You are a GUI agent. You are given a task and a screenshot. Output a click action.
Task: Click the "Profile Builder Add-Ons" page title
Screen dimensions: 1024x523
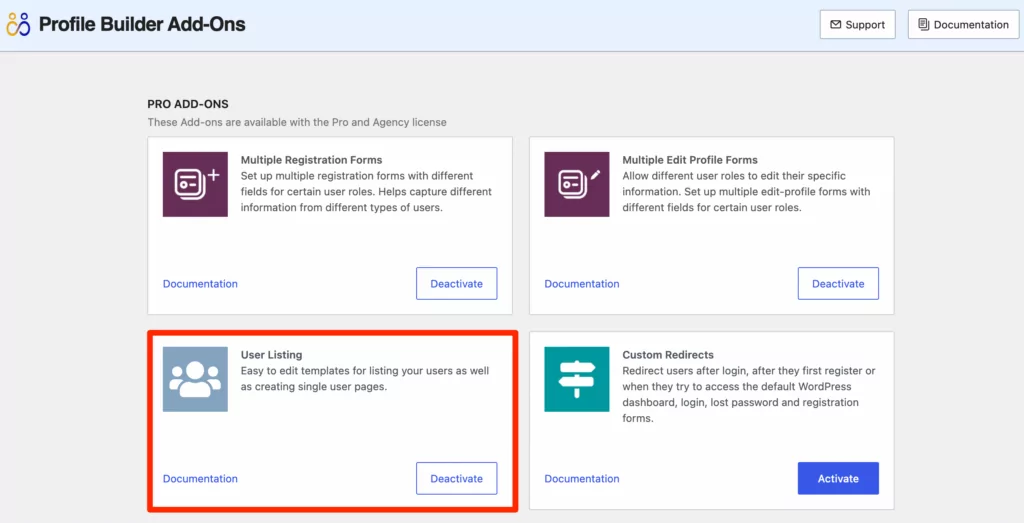click(142, 24)
